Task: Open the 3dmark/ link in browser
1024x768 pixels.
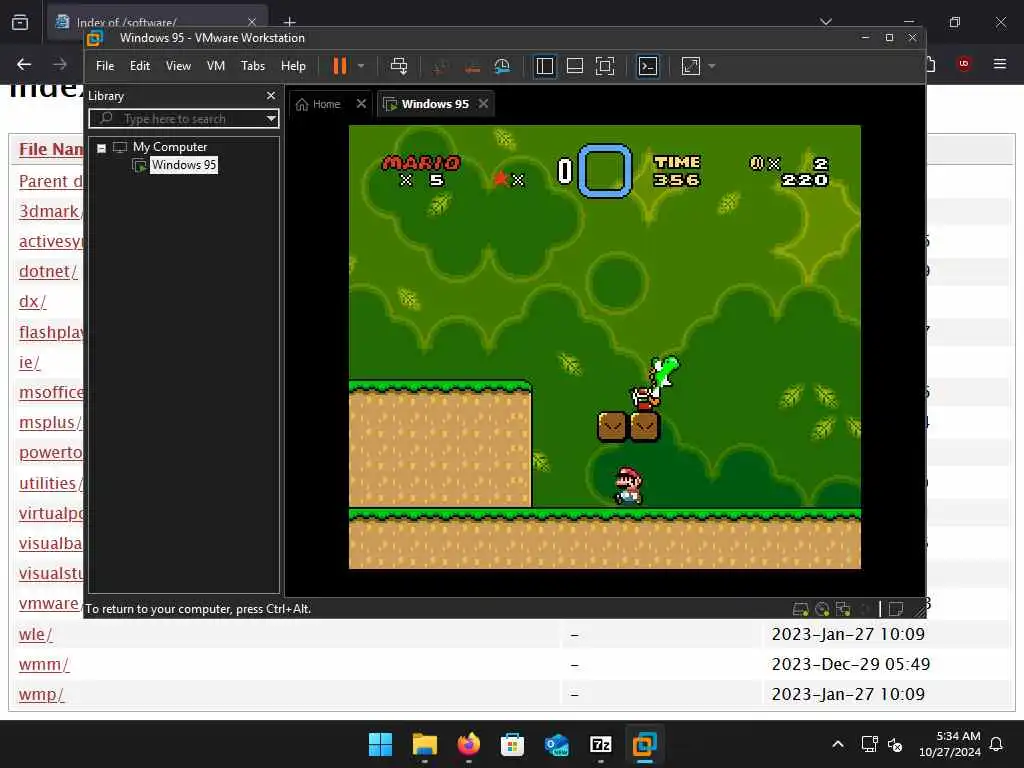Action: 49,211
